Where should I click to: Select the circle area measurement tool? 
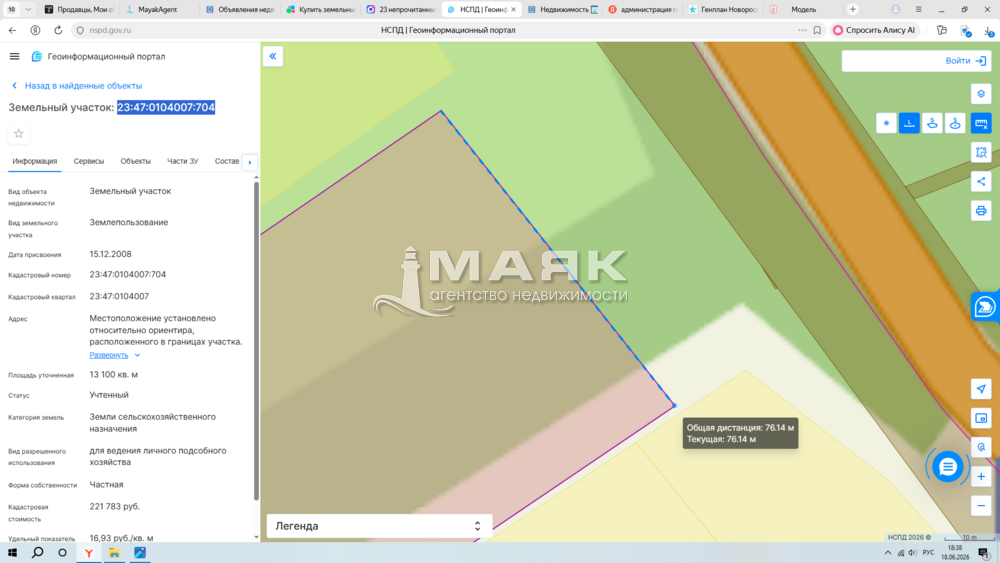tap(955, 123)
